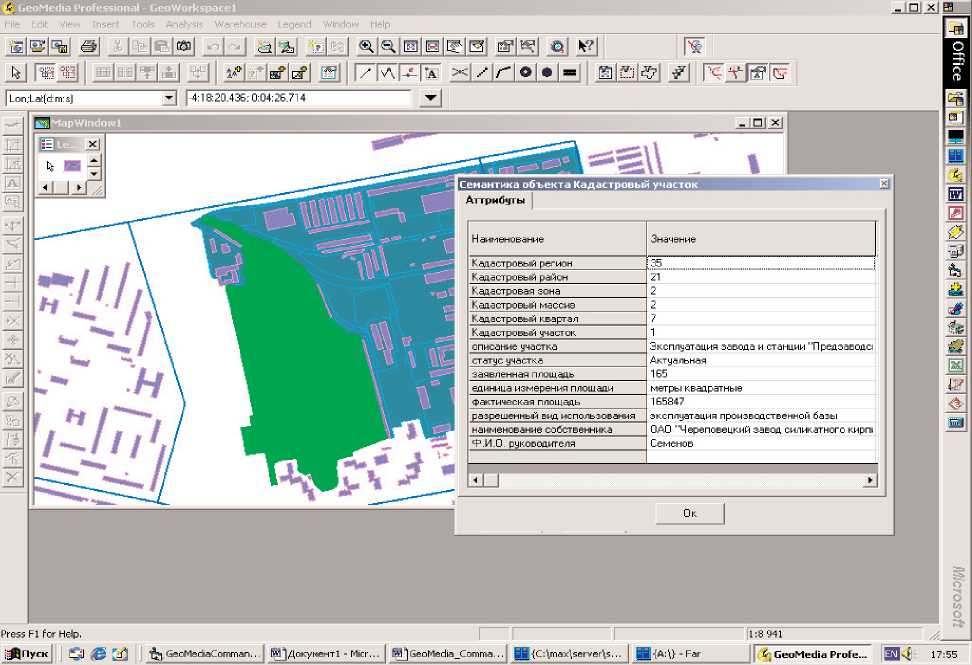Click the ring-shaped circle tool icon
Screen dimensions: 972x665
[x=525, y=72]
